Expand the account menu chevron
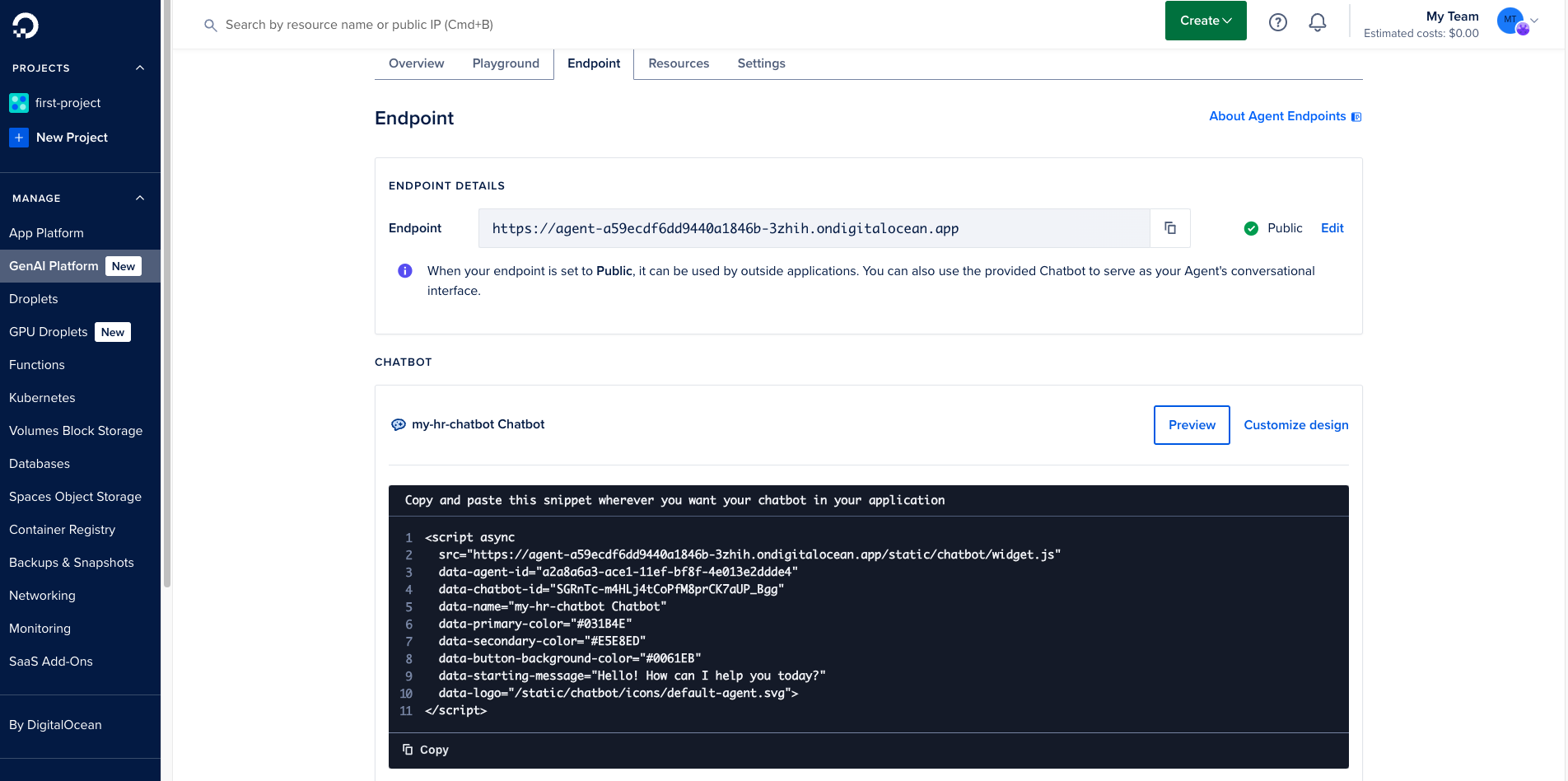Screen dimensions: 1568x781 click(1534, 21)
